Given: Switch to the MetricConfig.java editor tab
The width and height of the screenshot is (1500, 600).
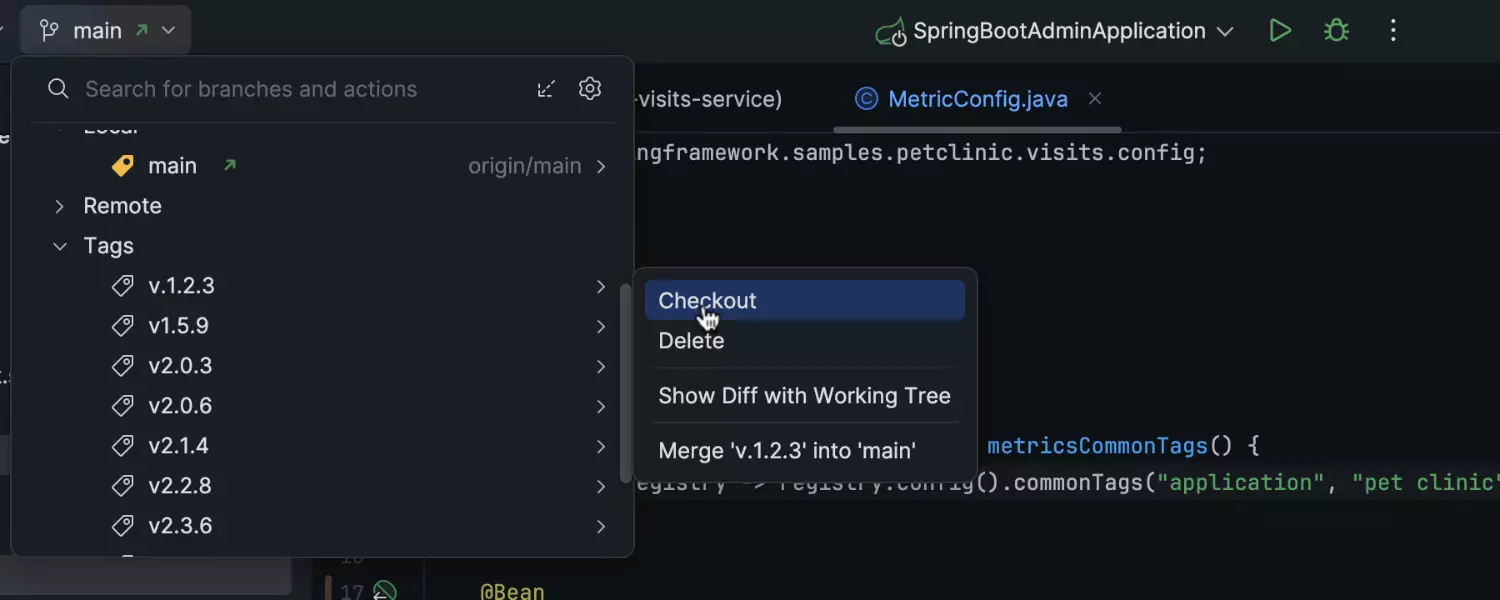Looking at the screenshot, I should [x=977, y=99].
